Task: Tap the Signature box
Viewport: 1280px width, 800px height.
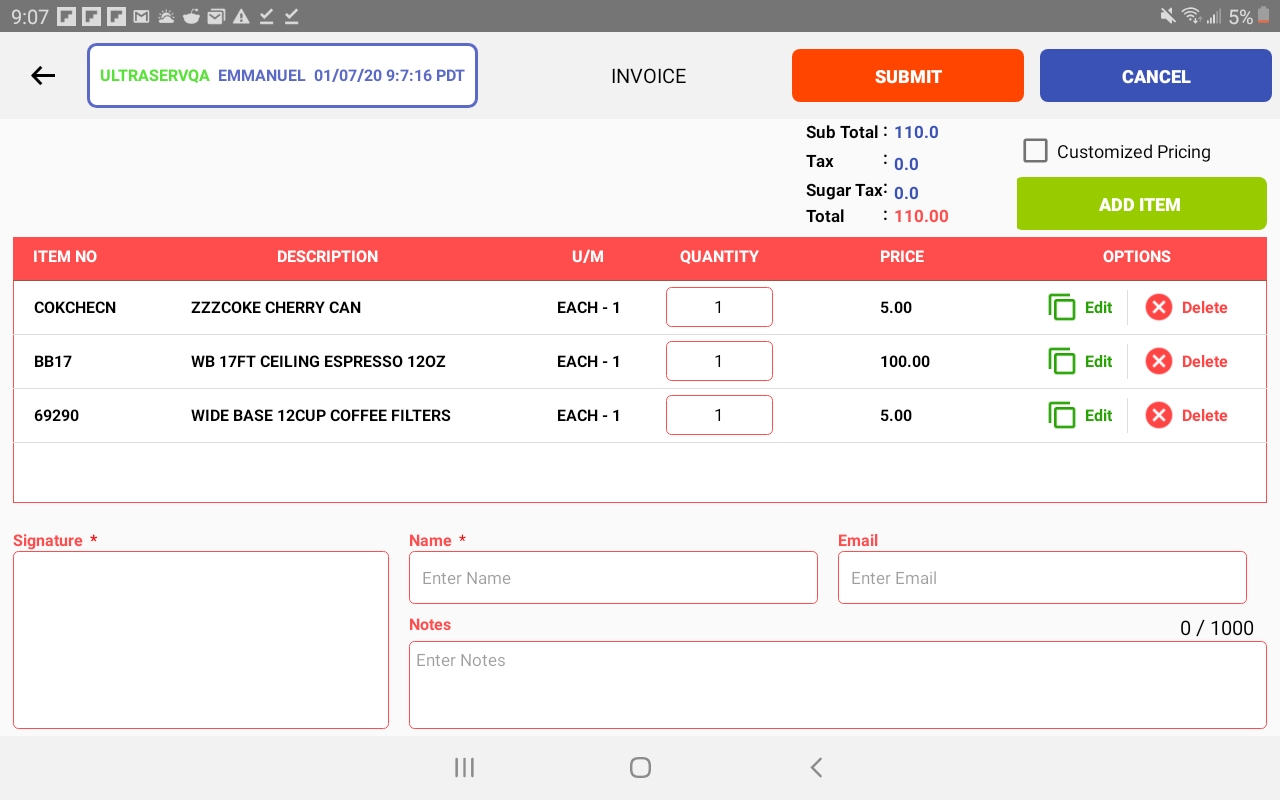Action: pos(201,640)
